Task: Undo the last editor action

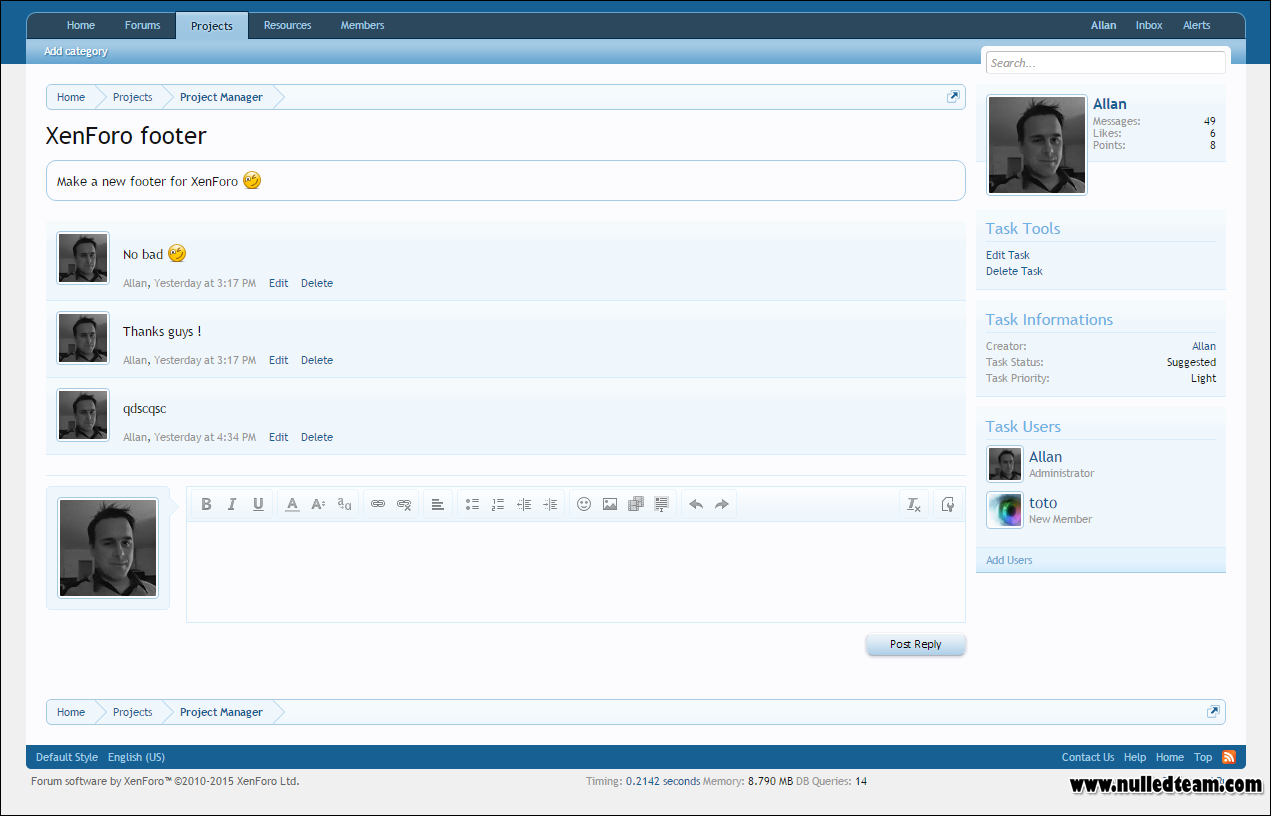Action: [x=696, y=504]
